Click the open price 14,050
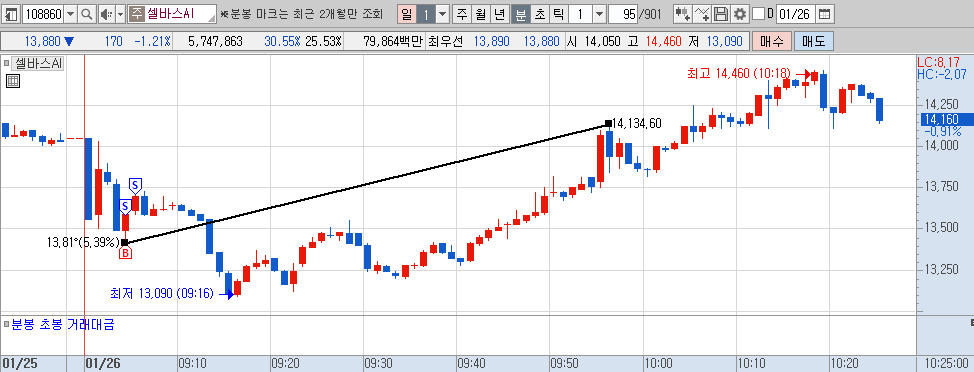This screenshot has height=372, width=974. click(x=602, y=42)
